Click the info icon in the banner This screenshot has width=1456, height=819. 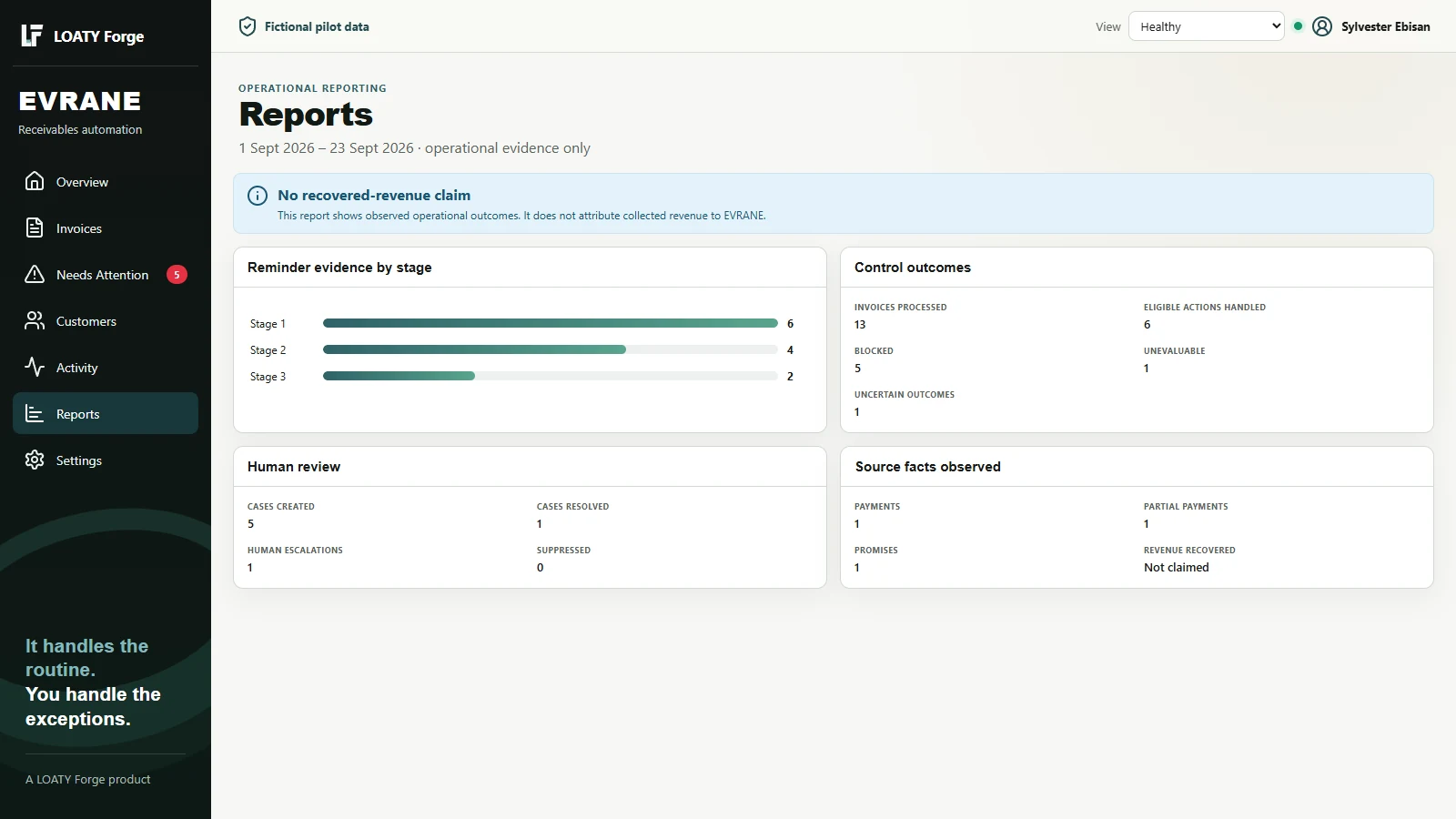point(258,196)
